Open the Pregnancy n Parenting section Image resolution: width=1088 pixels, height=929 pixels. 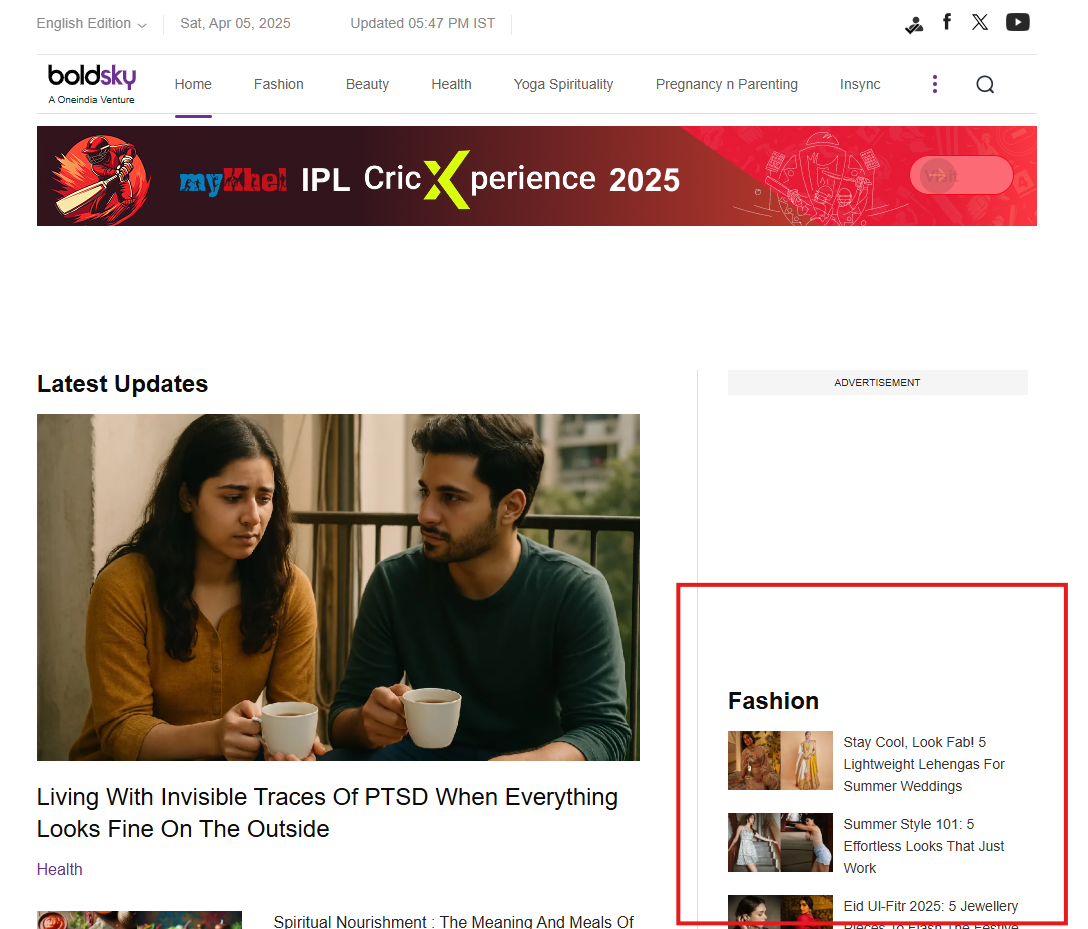[x=726, y=85]
